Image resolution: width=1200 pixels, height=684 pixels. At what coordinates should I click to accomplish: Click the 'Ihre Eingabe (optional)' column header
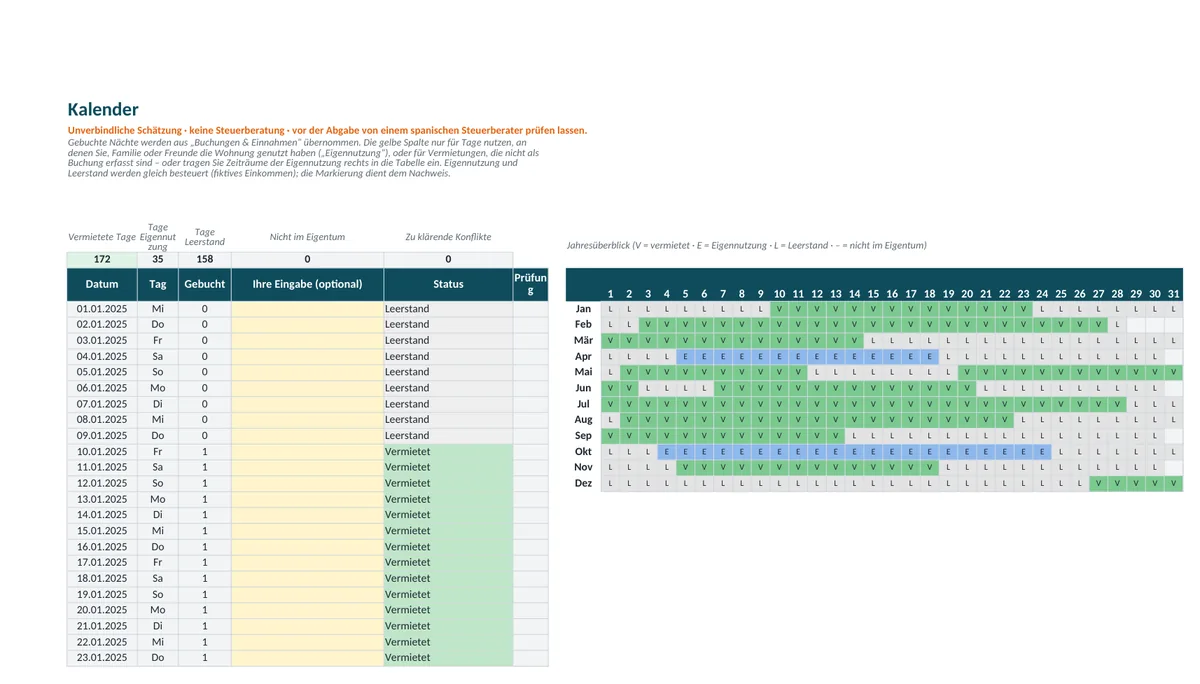tap(307, 284)
